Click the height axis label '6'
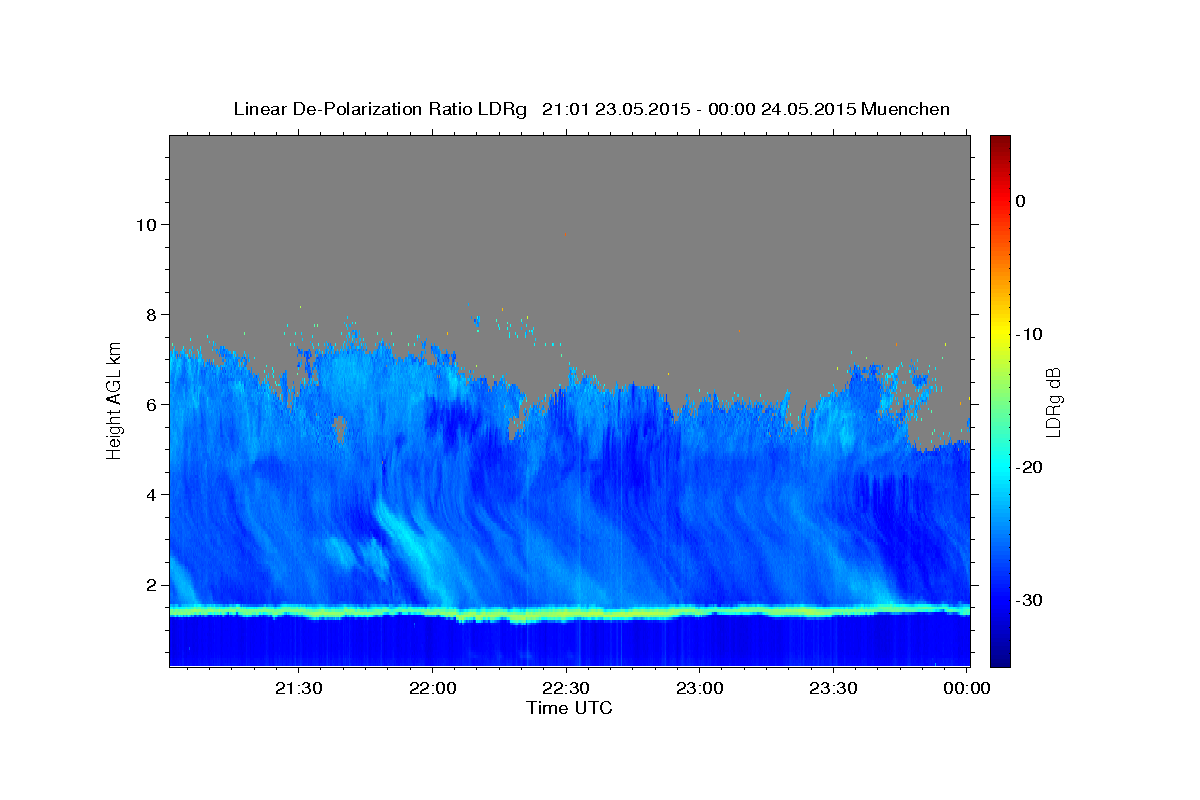 pos(149,404)
